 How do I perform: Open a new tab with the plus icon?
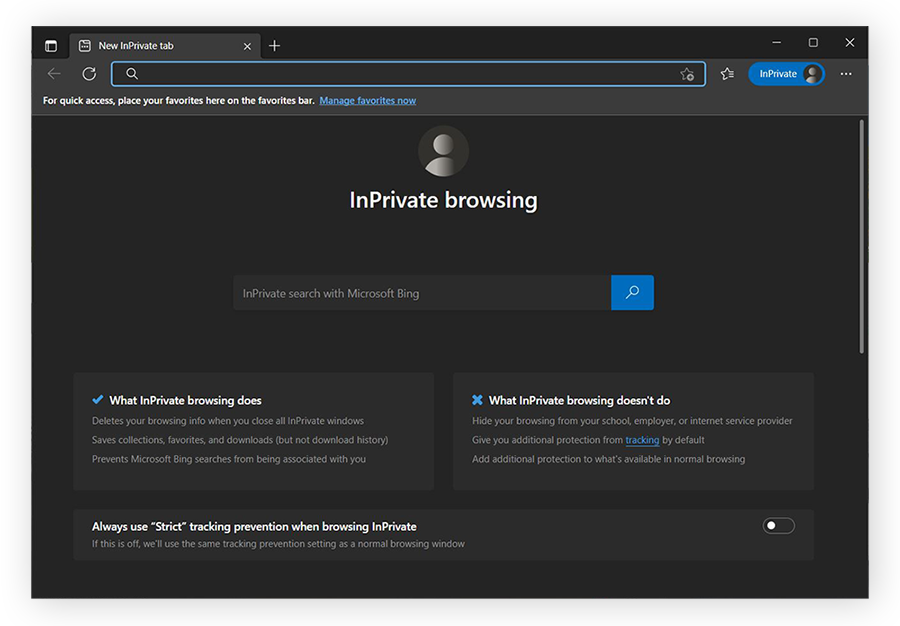(x=274, y=45)
